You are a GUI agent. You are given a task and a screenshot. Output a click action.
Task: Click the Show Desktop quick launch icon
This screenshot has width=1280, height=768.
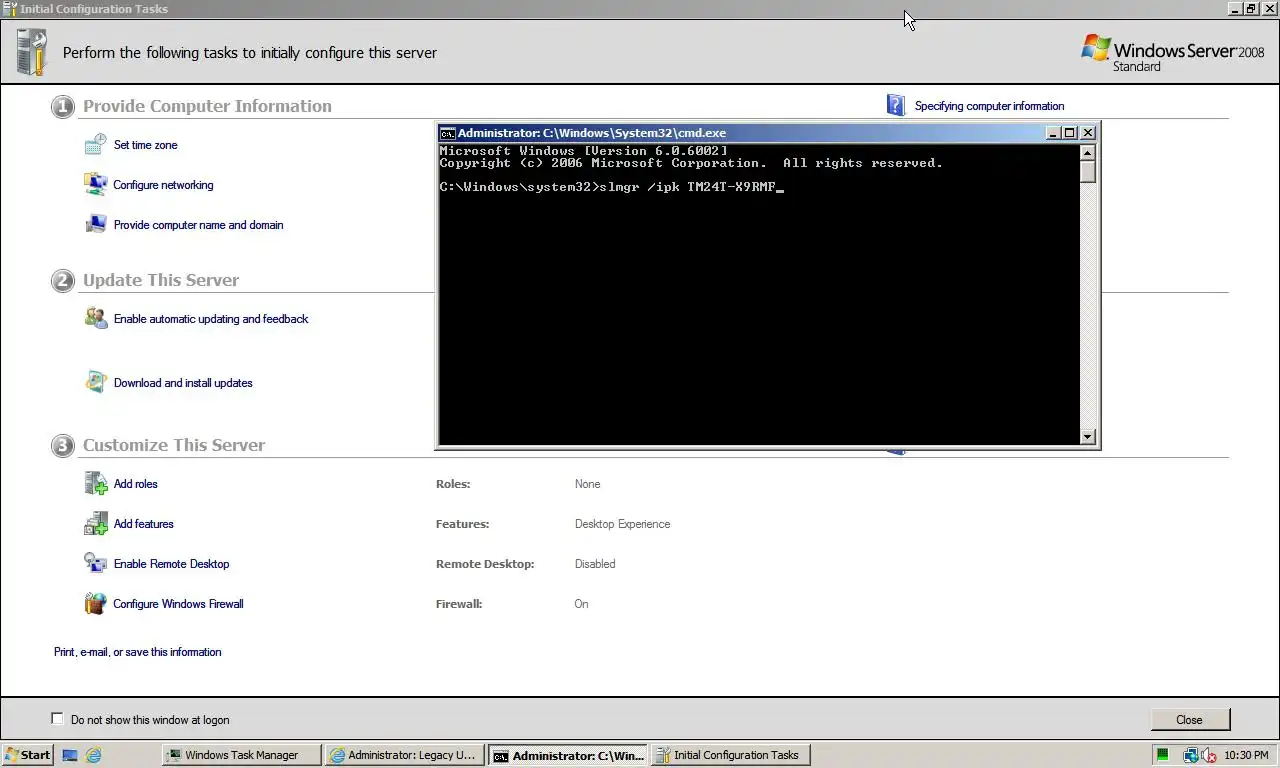click(70, 755)
